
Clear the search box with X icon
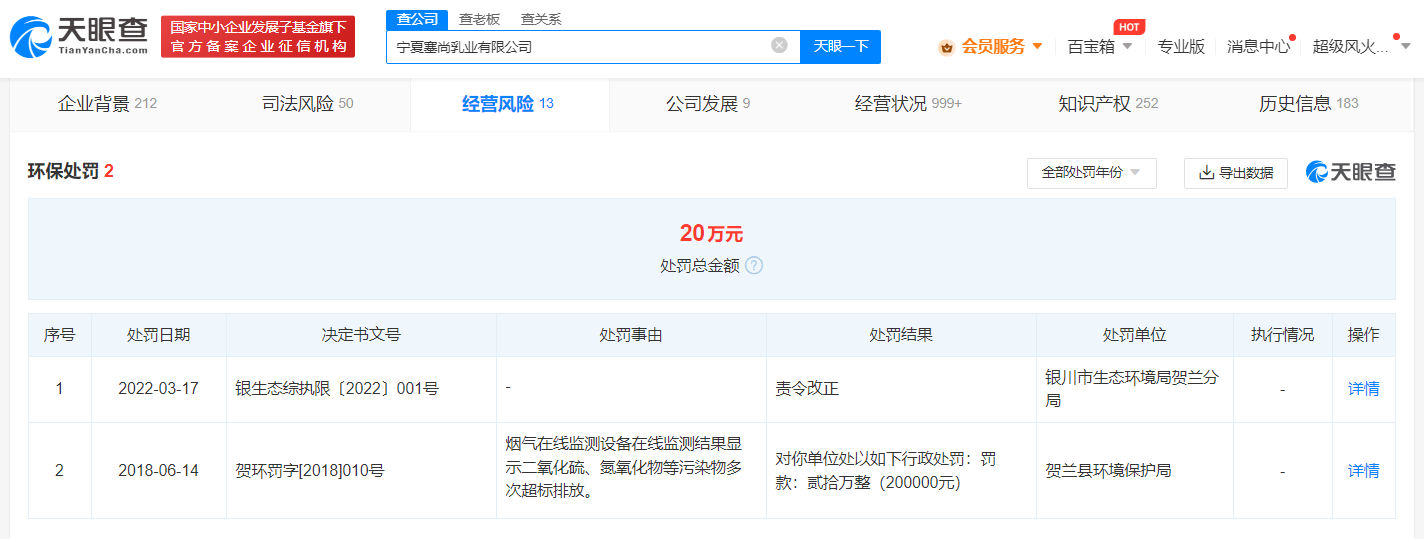click(779, 46)
